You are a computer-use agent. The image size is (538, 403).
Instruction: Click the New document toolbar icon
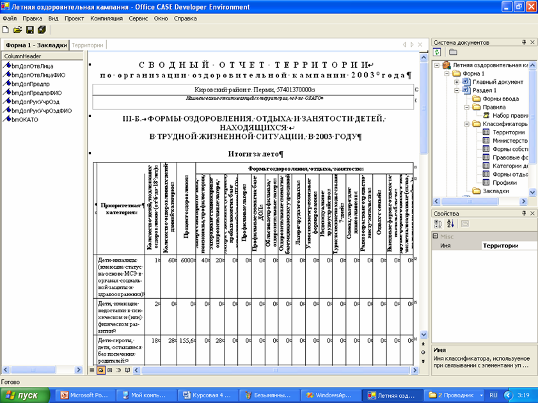coord(5,30)
